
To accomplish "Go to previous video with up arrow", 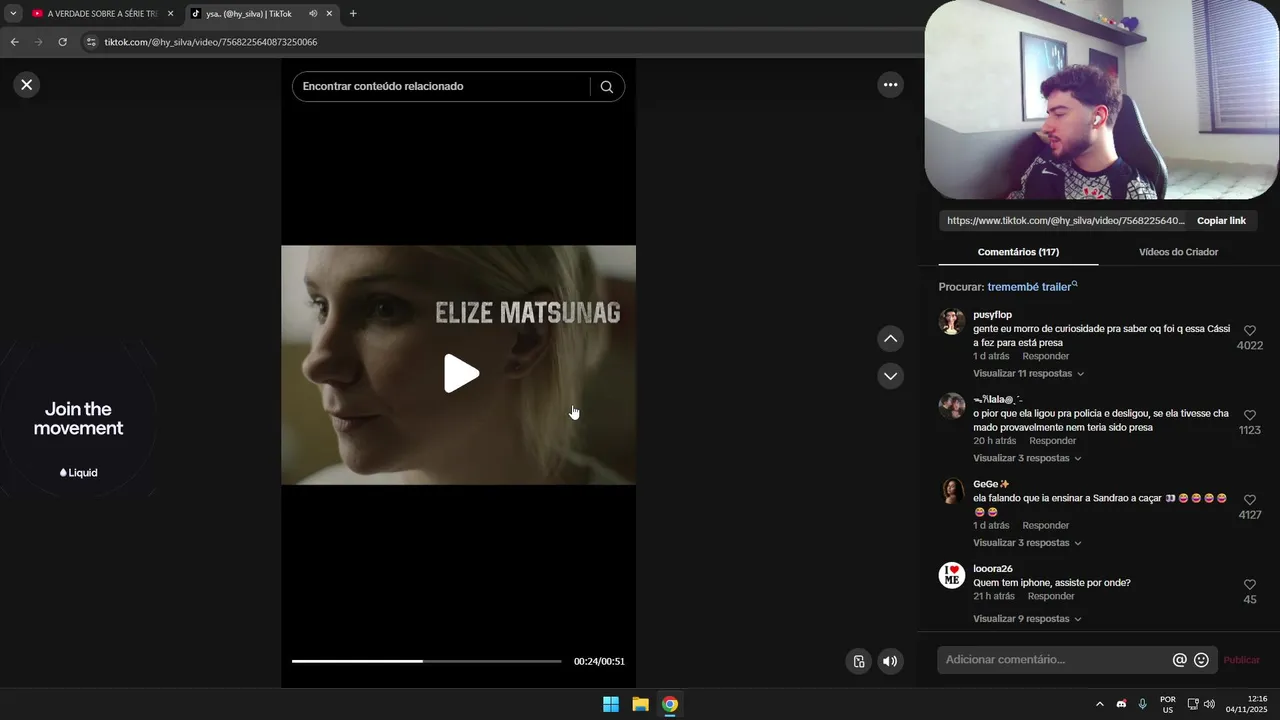I will click(x=890, y=339).
